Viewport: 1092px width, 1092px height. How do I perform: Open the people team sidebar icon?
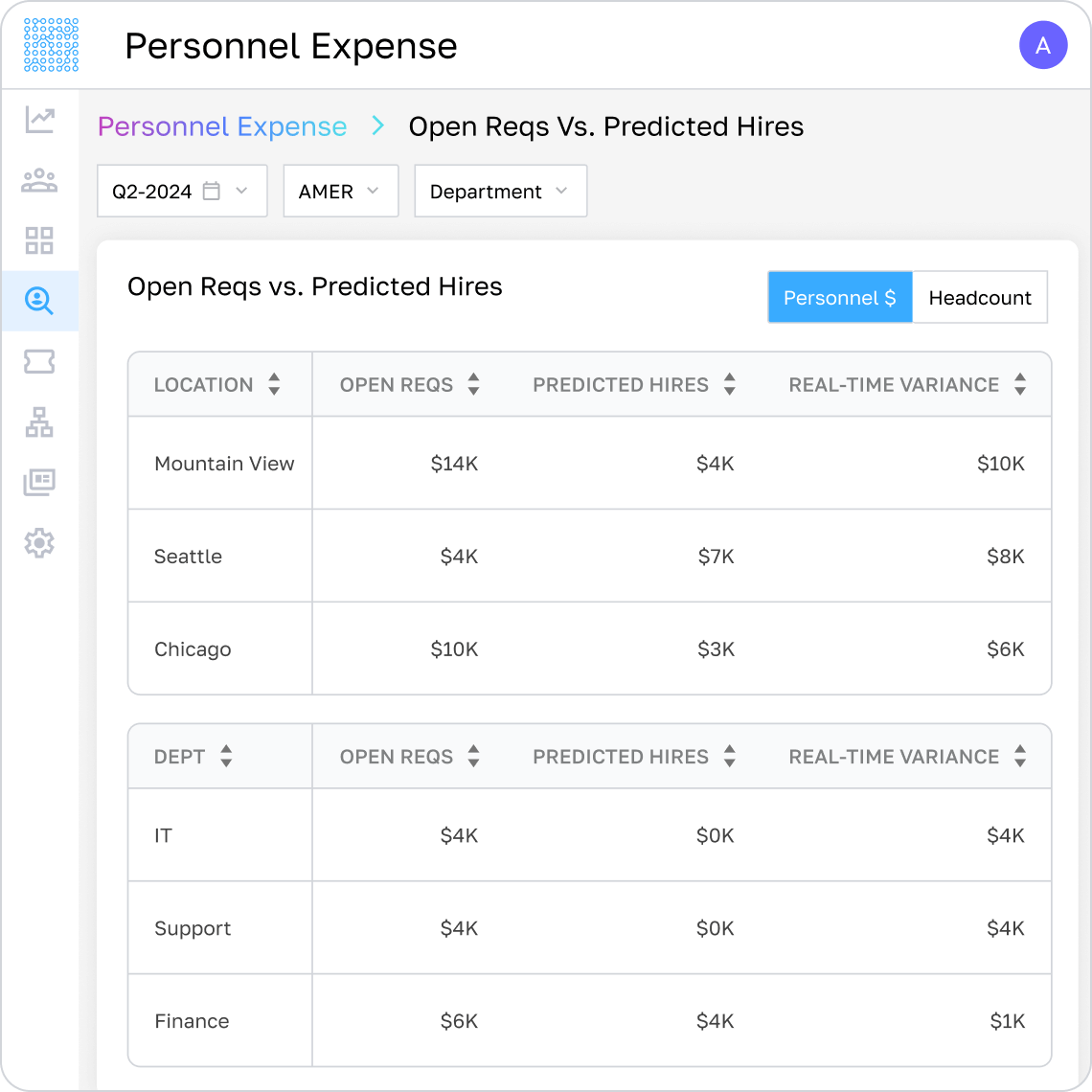(39, 180)
